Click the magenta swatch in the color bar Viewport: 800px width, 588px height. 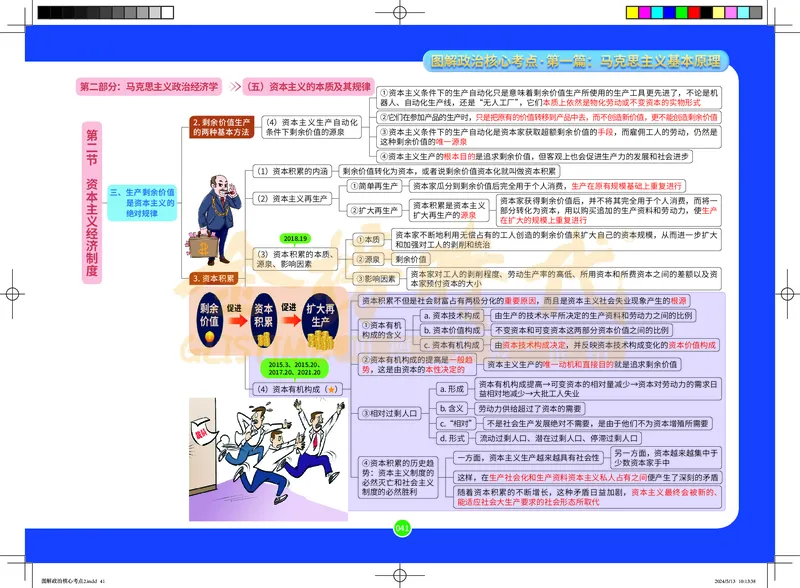pyautogui.click(x=645, y=14)
